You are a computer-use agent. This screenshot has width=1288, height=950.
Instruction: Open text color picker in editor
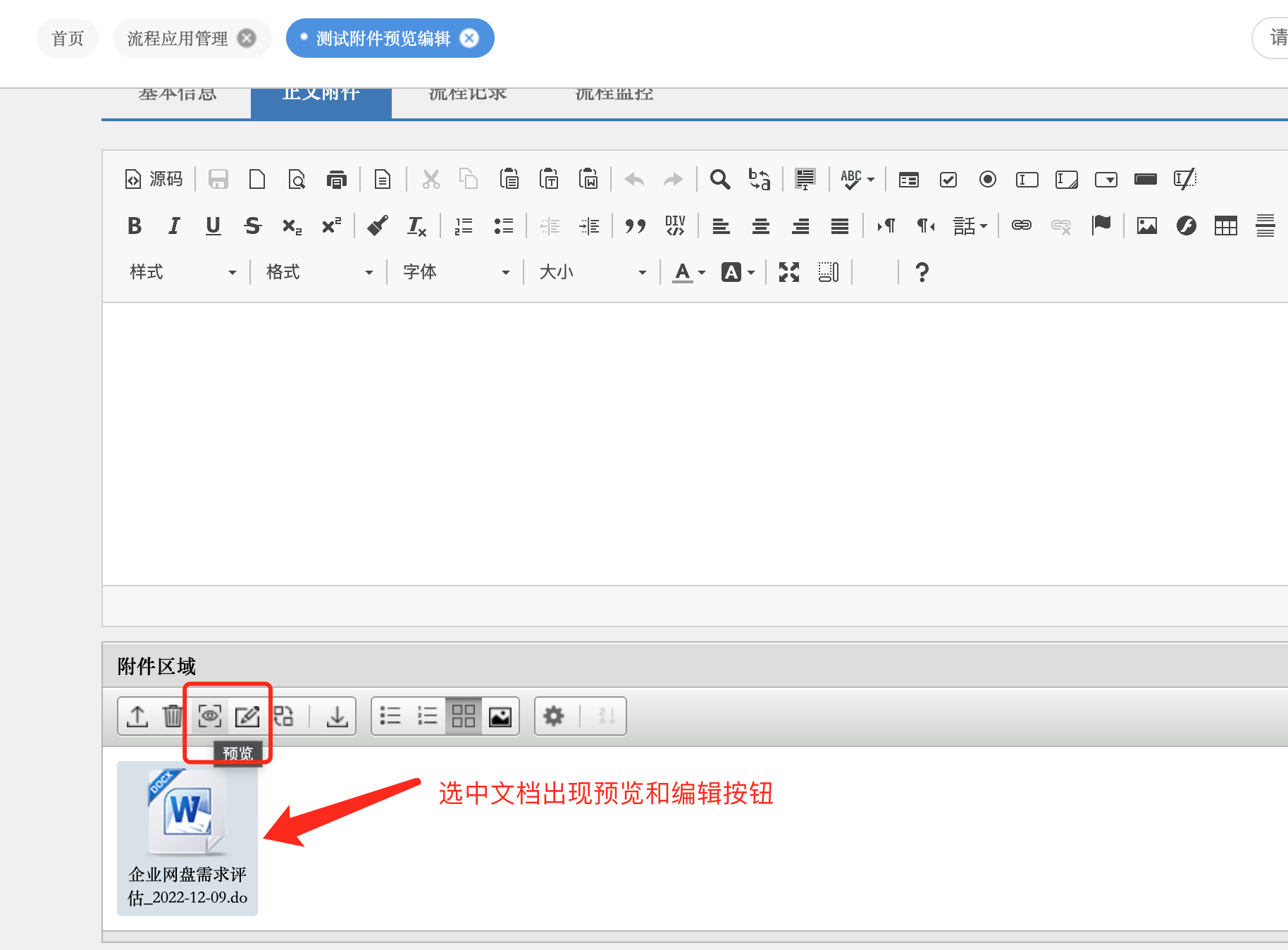point(688,272)
